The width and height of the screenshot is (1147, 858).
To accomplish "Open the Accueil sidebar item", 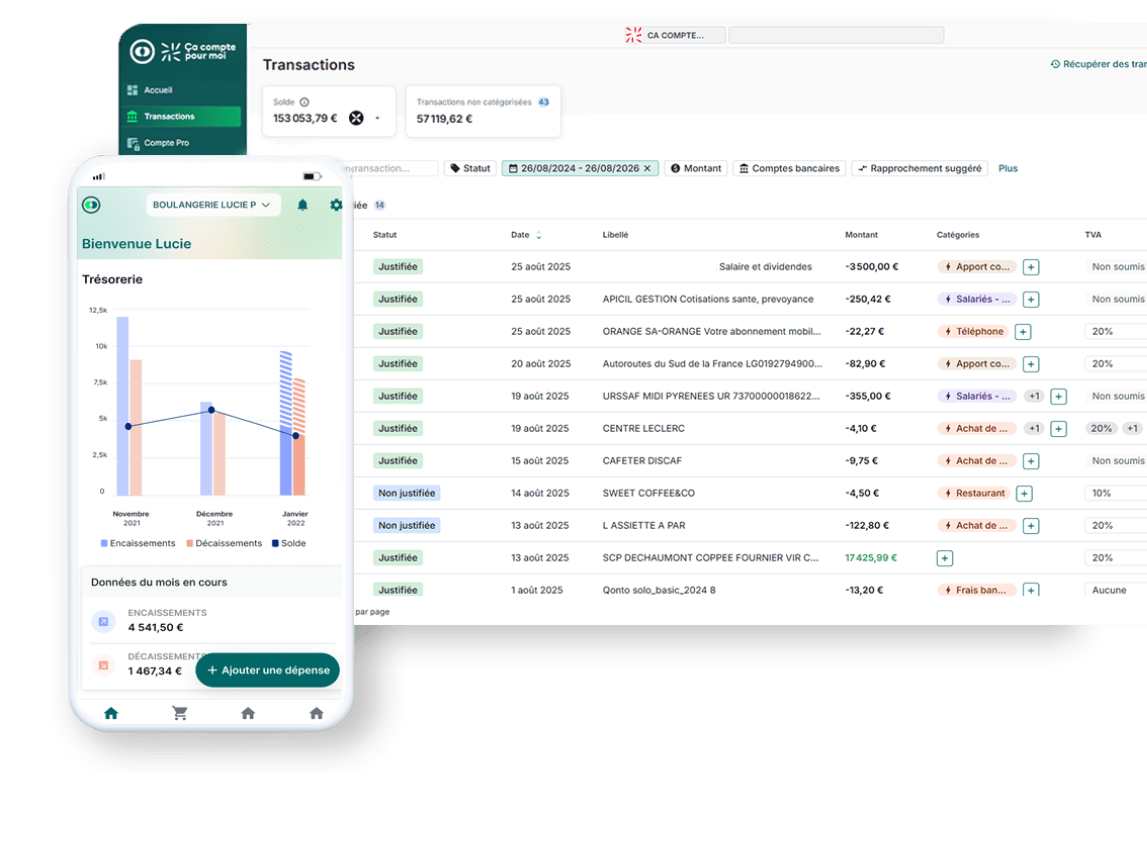I will coord(157,90).
